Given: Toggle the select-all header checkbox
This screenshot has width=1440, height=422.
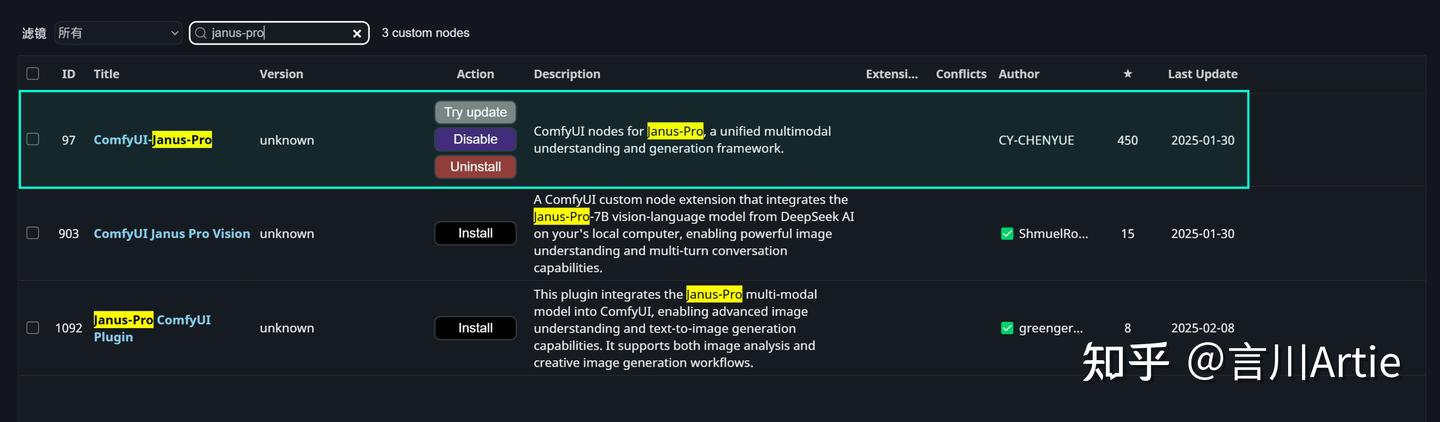Looking at the screenshot, I should [x=33, y=74].
